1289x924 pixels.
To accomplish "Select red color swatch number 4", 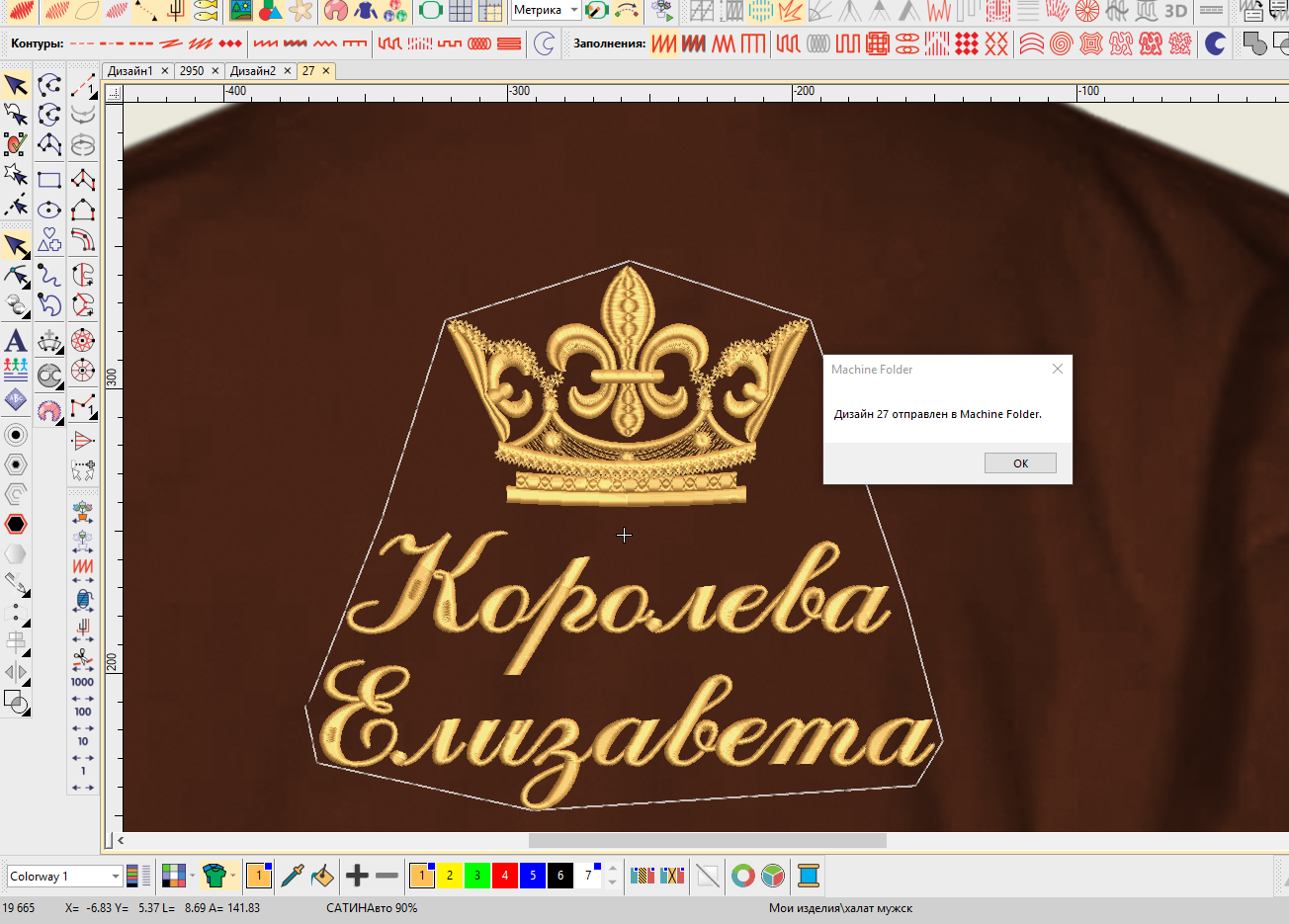I will (504, 876).
